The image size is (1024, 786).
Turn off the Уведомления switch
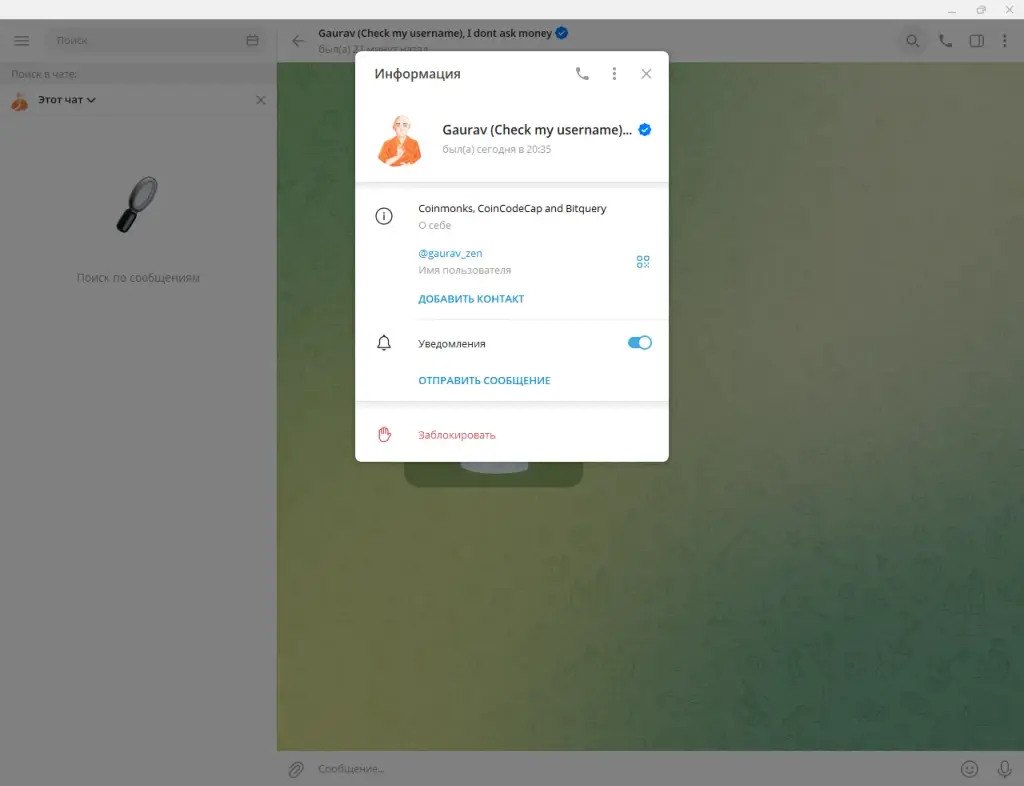(639, 343)
